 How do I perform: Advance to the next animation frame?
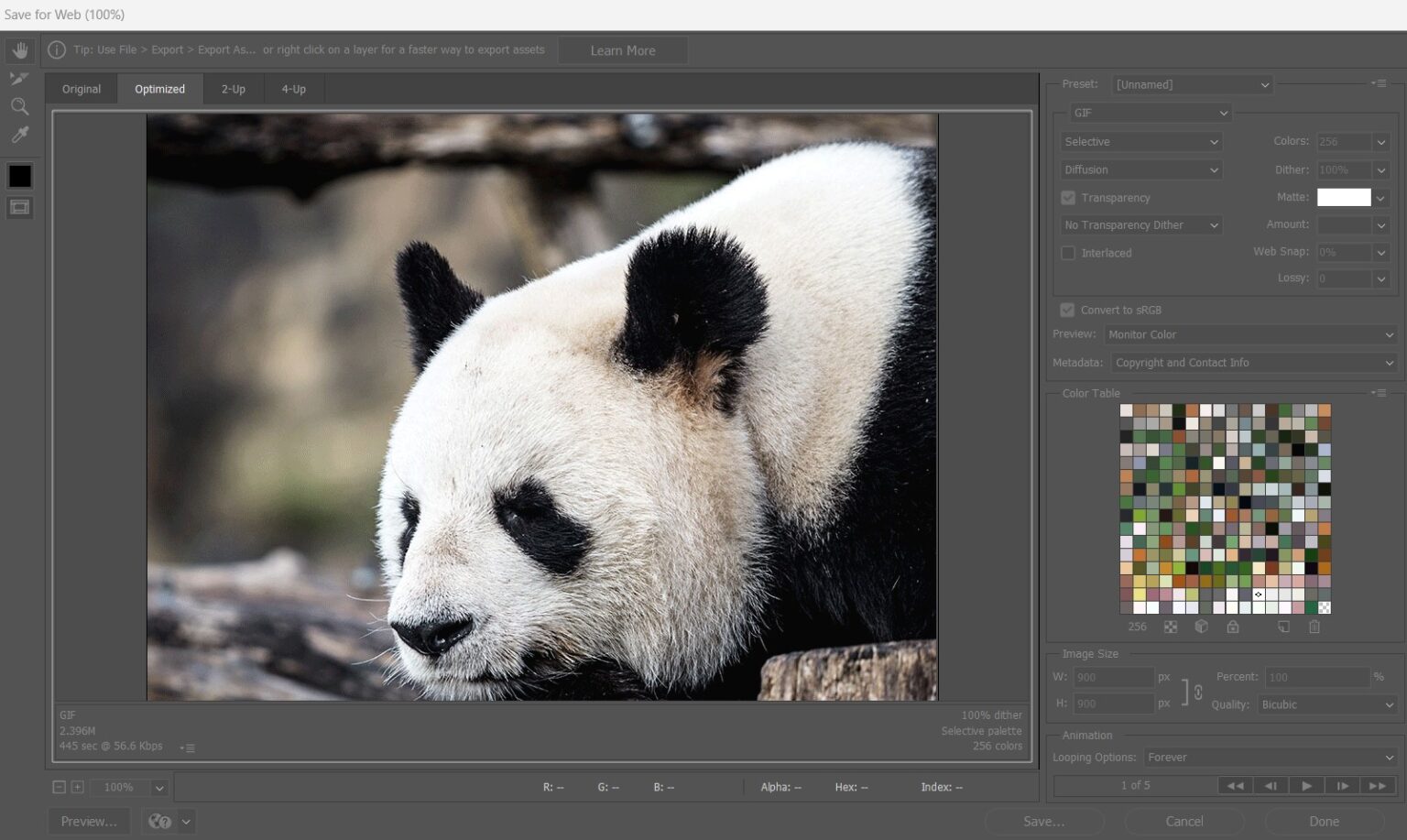[x=1343, y=785]
